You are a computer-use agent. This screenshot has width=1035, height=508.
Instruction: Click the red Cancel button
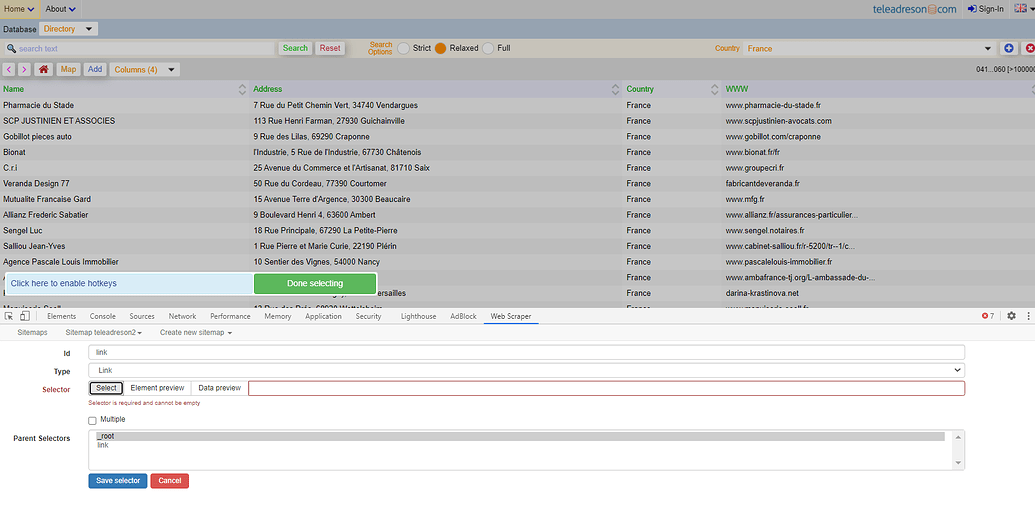(170, 480)
